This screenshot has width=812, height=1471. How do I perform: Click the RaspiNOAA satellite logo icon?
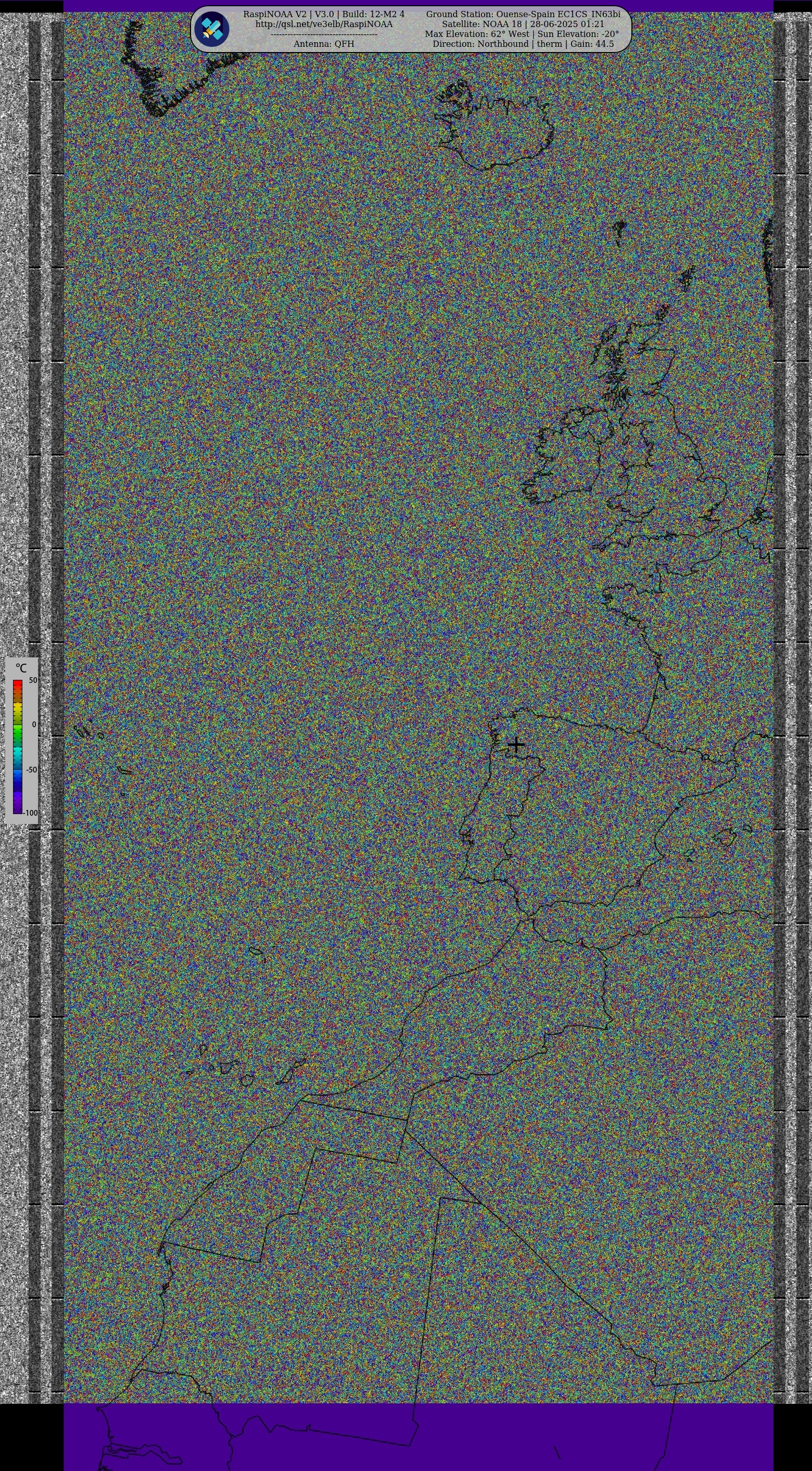click(x=211, y=29)
